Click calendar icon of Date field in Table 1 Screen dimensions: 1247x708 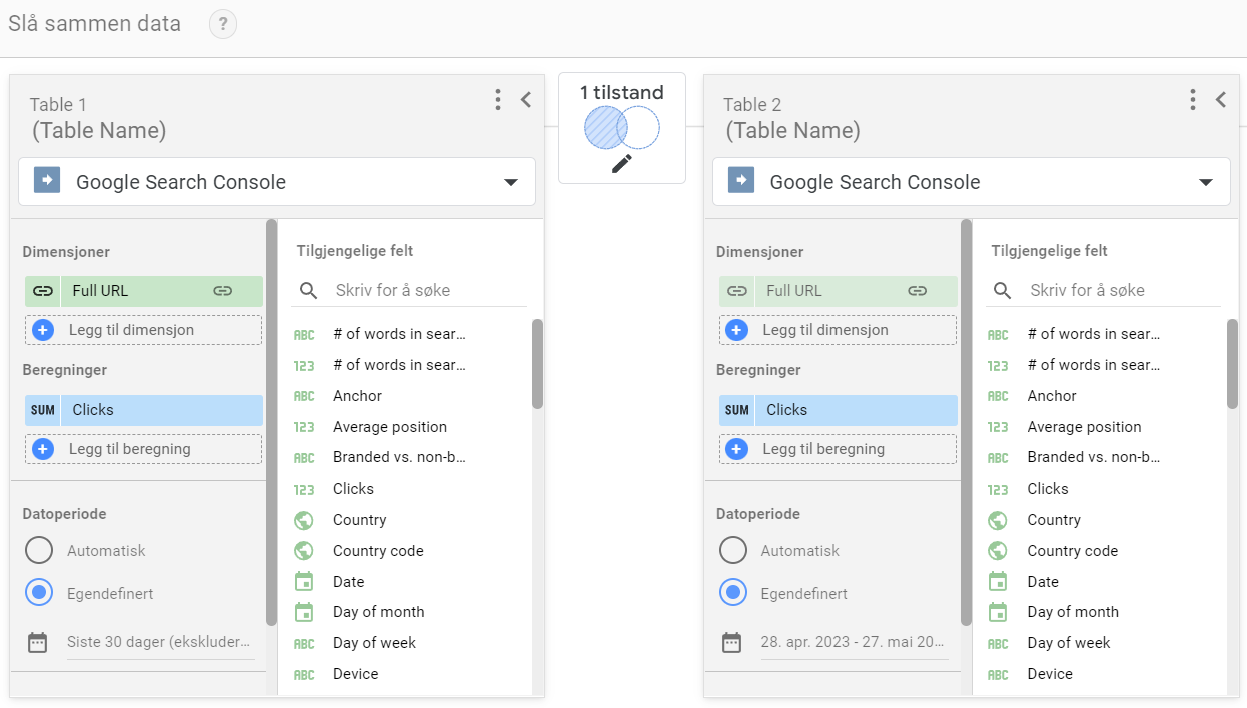tap(304, 581)
